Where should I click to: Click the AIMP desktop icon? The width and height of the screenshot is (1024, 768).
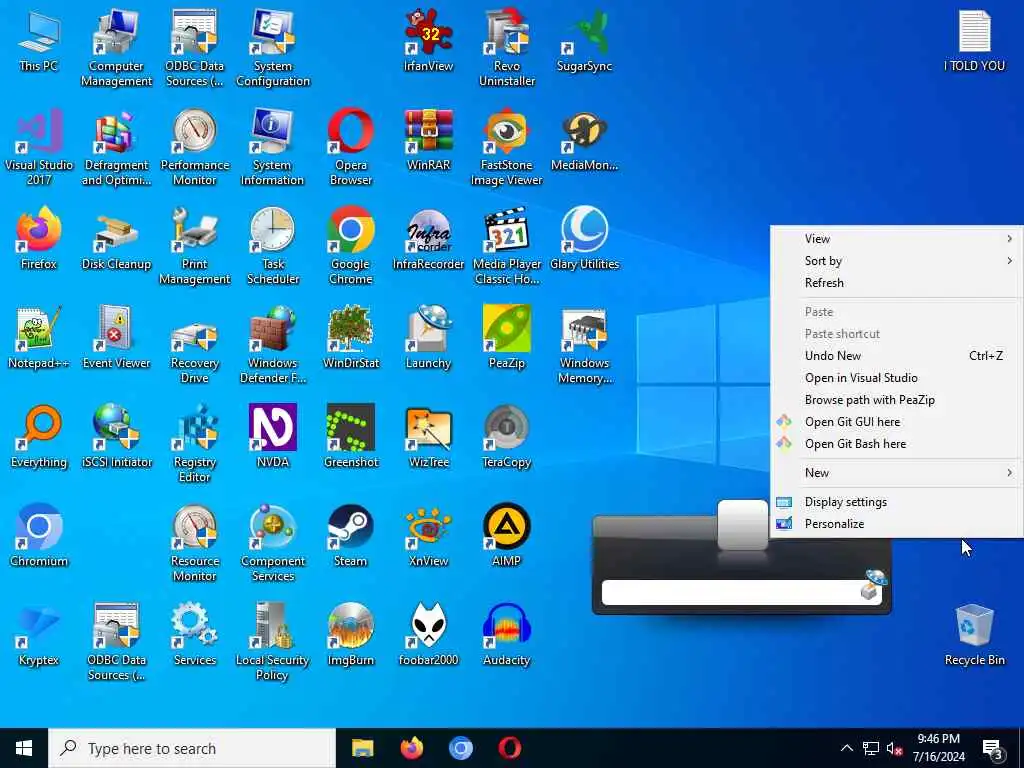507,536
